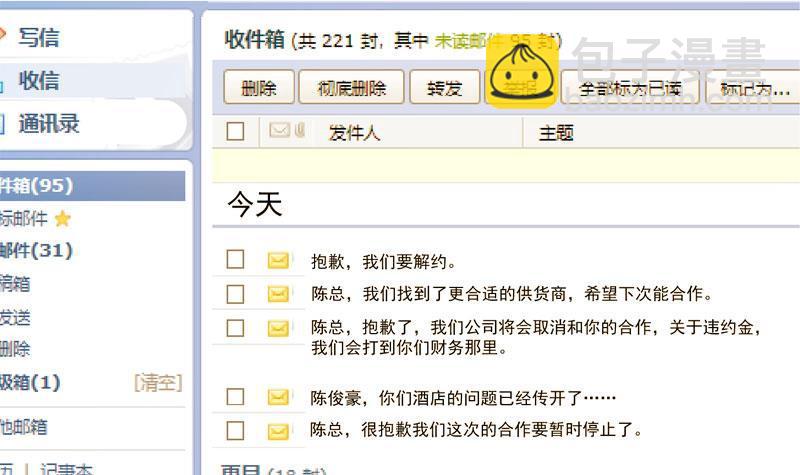Switch to the 通讯录 contacts tab
The height and width of the screenshot is (475, 800).
(48, 124)
